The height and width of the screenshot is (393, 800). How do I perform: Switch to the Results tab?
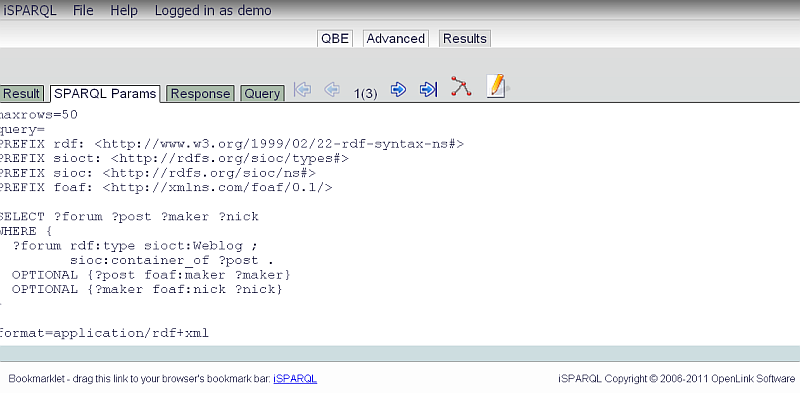[465, 38]
